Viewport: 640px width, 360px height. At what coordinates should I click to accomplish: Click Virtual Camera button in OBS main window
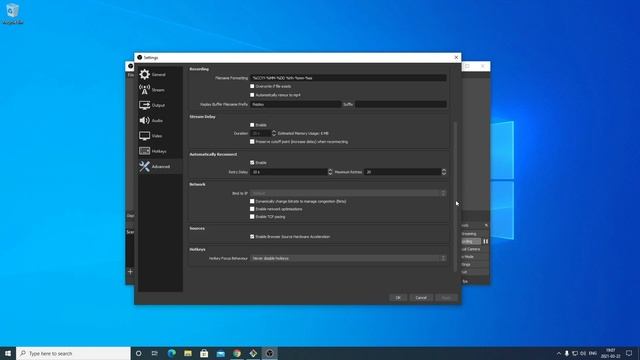click(471, 249)
